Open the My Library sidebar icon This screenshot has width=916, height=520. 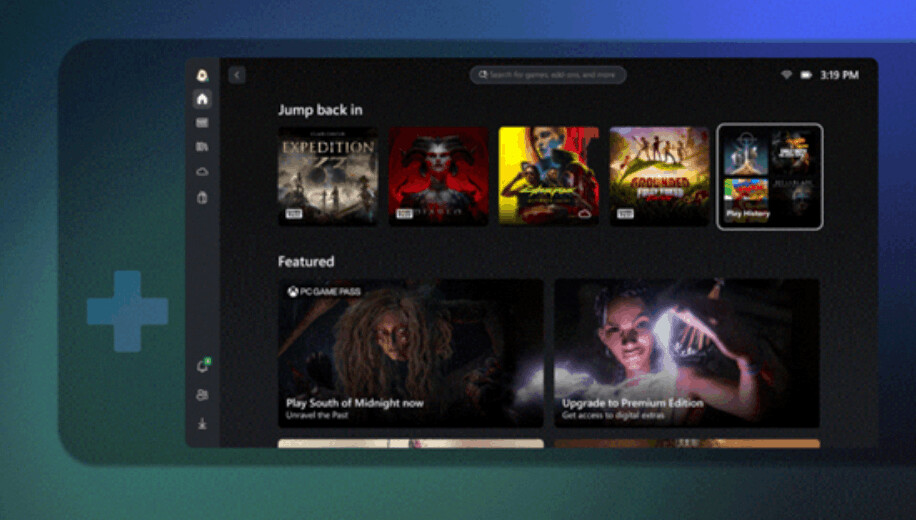[x=202, y=147]
